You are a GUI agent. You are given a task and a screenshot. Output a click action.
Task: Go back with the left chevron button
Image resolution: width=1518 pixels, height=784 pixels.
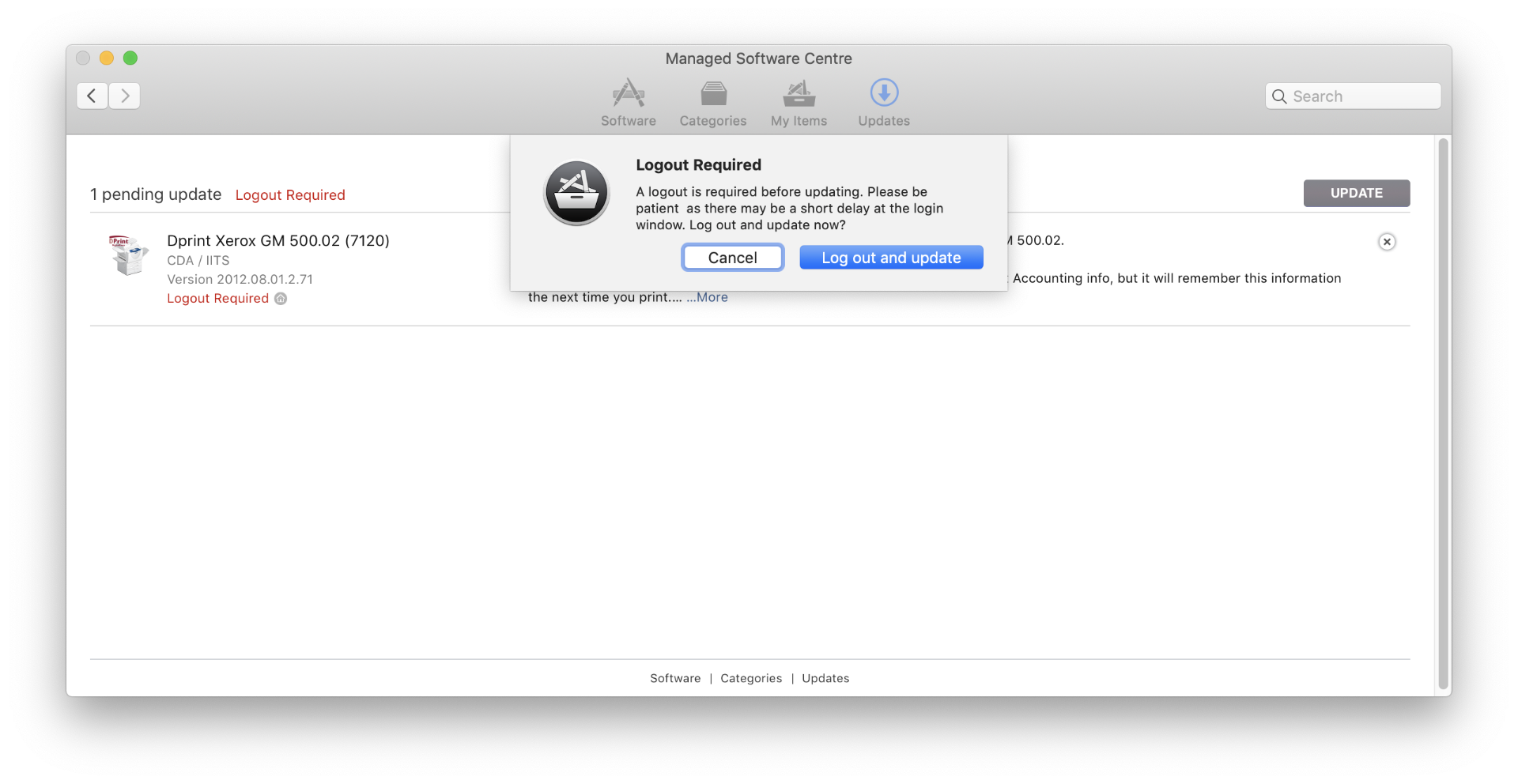92,96
